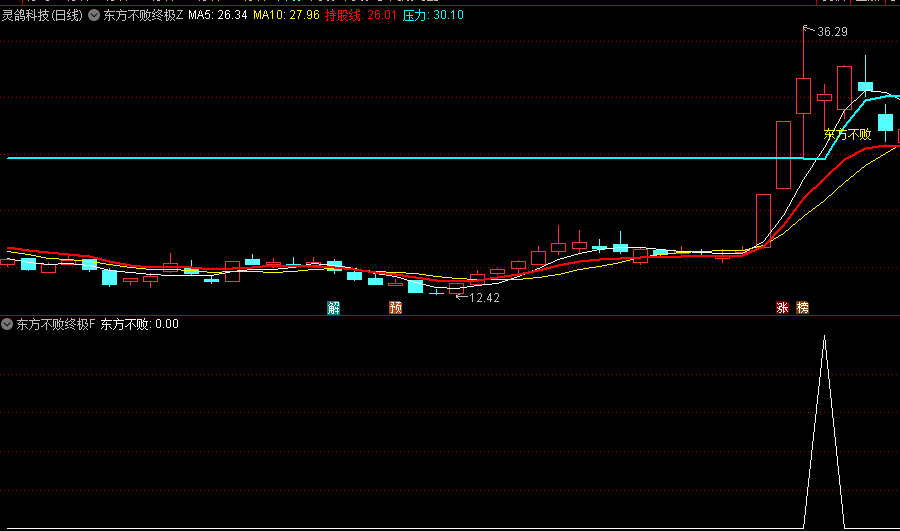Screen dimensions: 900x531
Task: Click the 涨 marker icon
Action: click(x=782, y=308)
